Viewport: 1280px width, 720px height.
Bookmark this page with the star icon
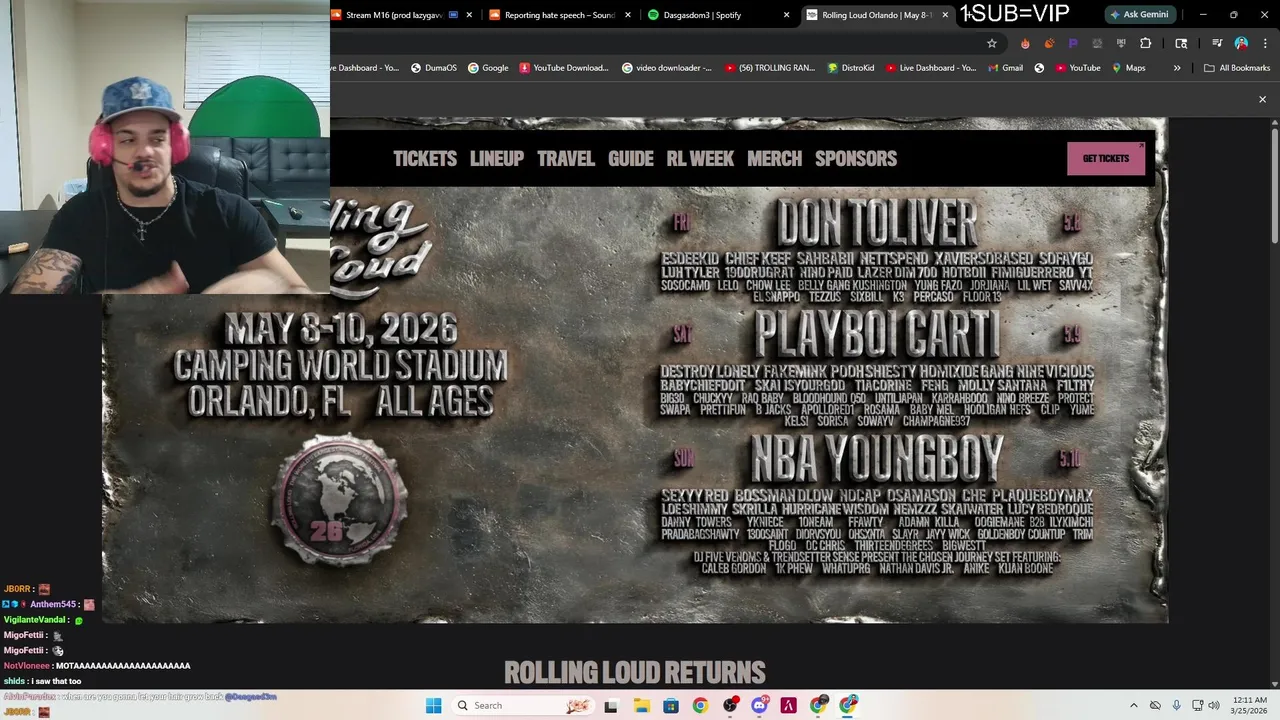(x=991, y=43)
